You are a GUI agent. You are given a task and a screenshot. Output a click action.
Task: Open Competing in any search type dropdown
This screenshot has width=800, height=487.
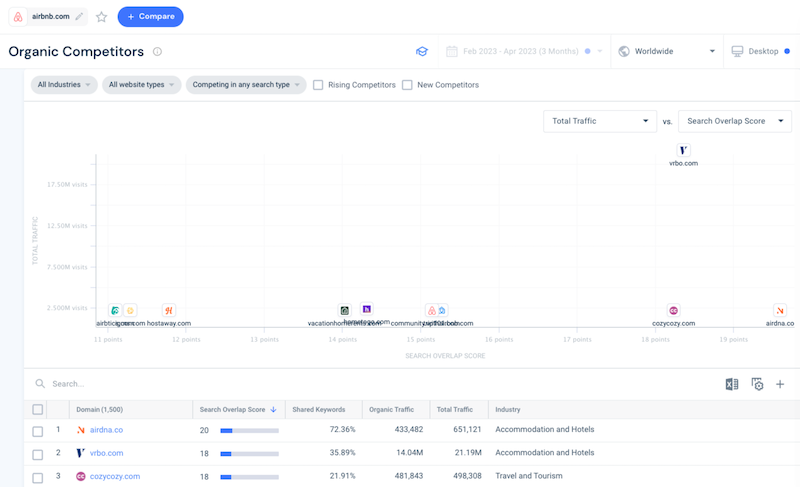point(246,85)
